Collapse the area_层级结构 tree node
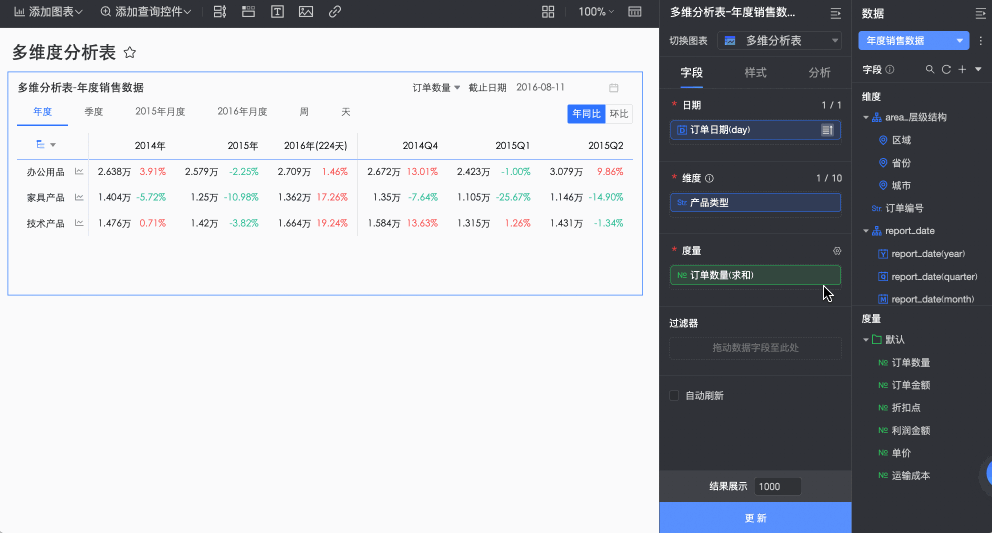This screenshot has width=992, height=533. coord(866,118)
